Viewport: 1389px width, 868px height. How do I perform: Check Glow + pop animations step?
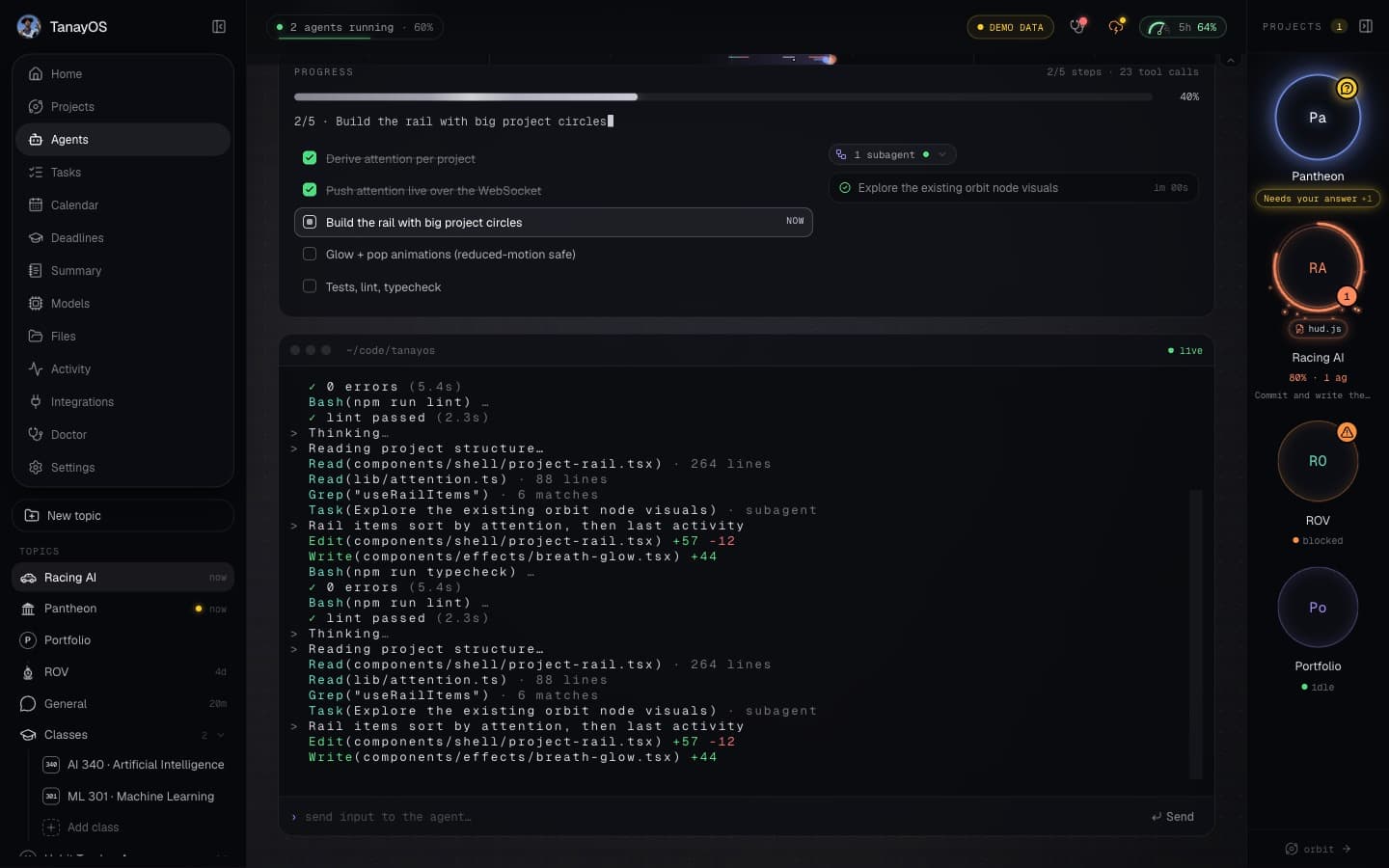pos(310,255)
